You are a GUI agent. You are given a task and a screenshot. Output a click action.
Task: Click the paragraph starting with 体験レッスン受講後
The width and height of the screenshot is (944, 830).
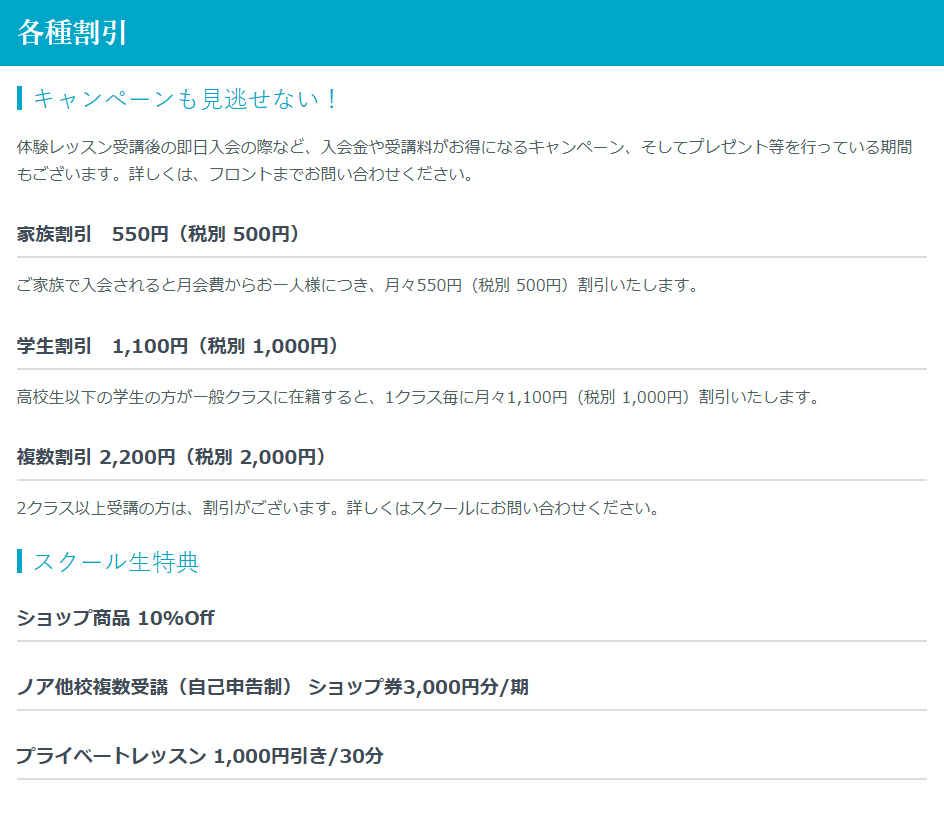464,147
